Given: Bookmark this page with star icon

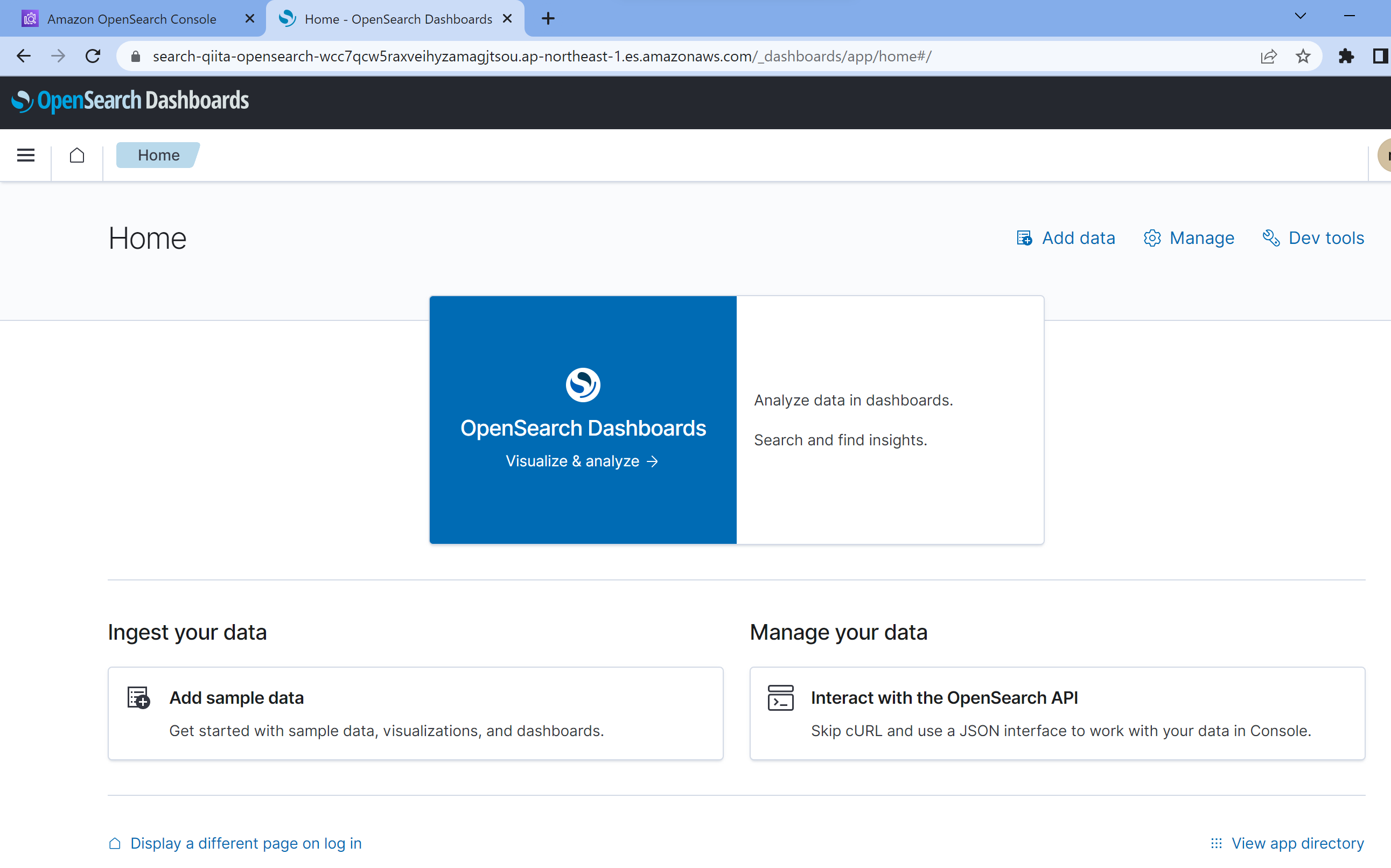Looking at the screenshot, I should tap(1303, 56).
